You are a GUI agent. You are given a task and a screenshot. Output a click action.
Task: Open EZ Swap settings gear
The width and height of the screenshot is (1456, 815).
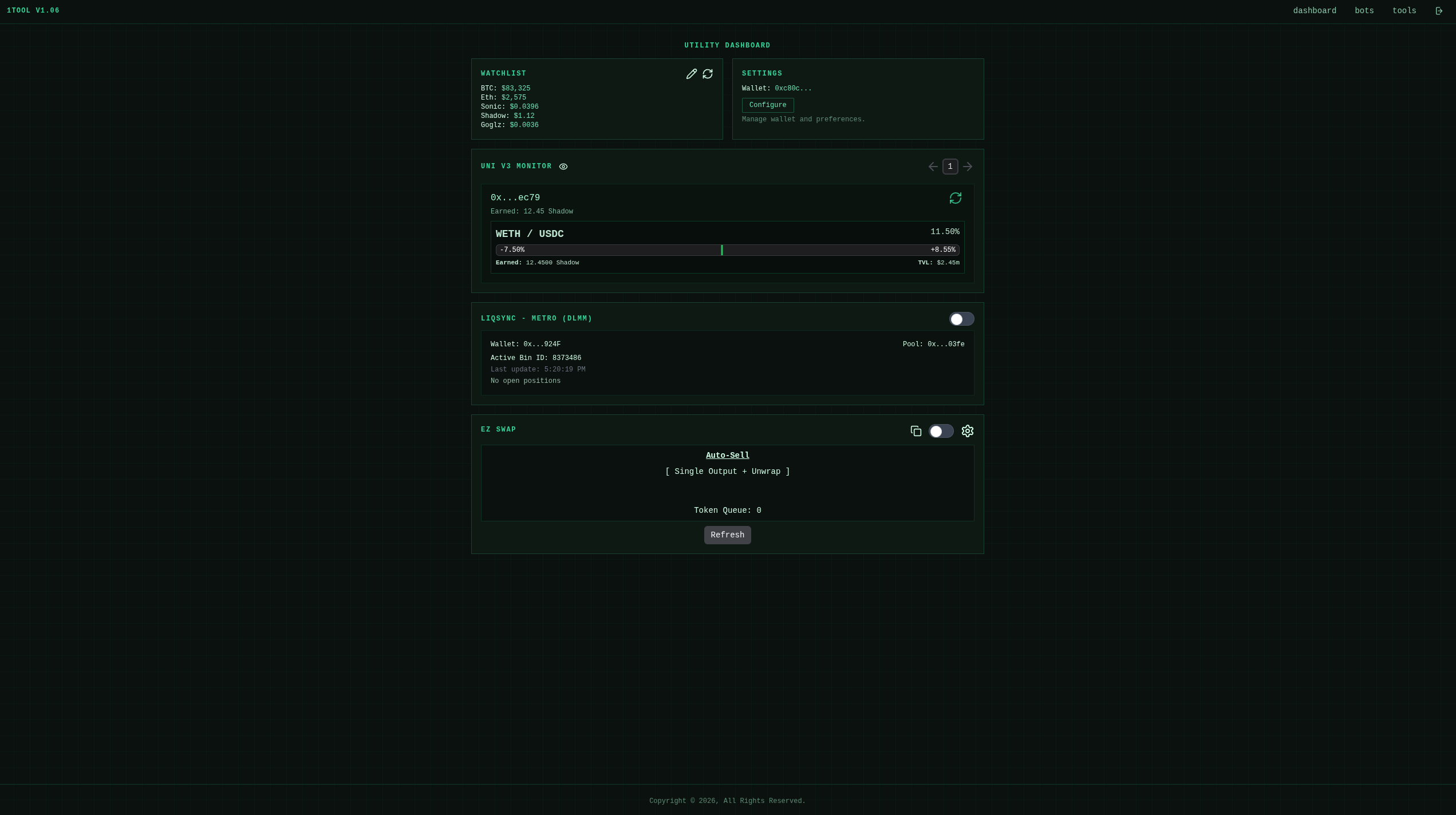pyautogui.click(x=968, y=431)
